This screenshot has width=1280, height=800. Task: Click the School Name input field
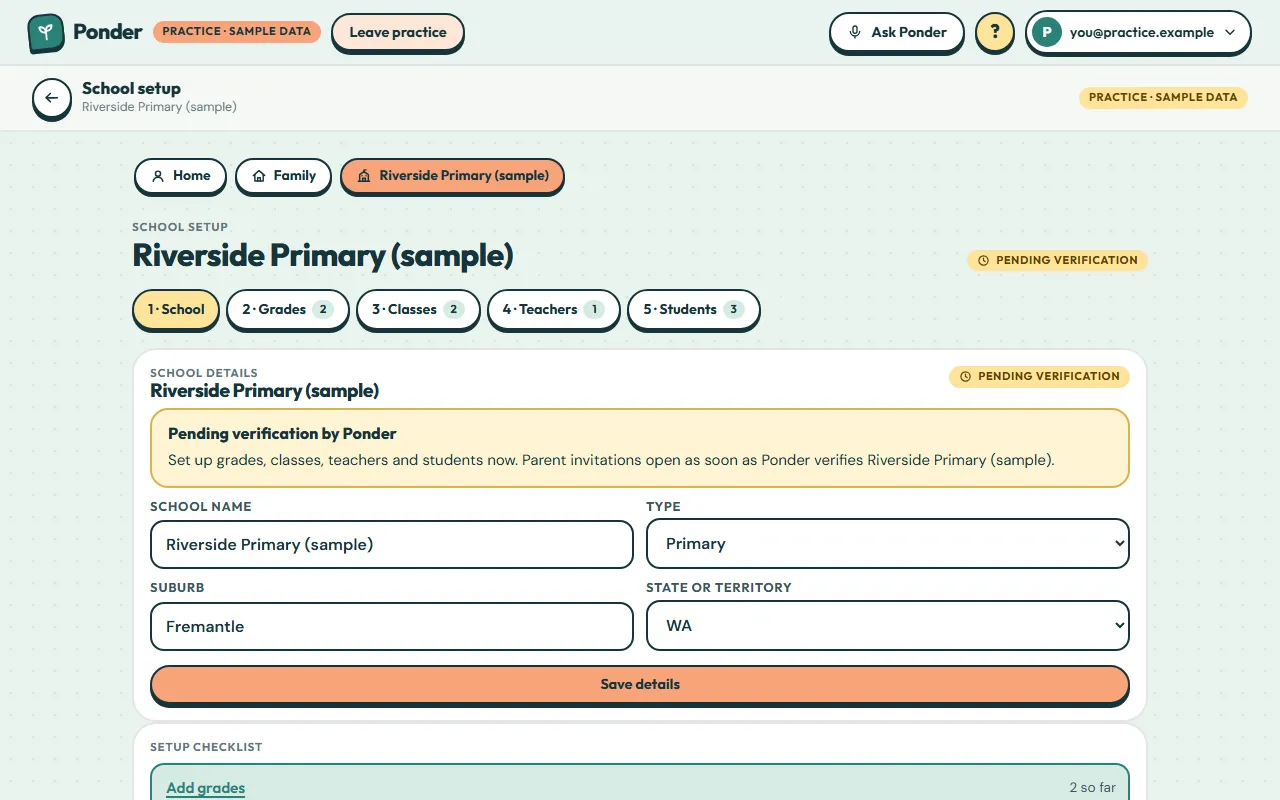pos(392,545)
